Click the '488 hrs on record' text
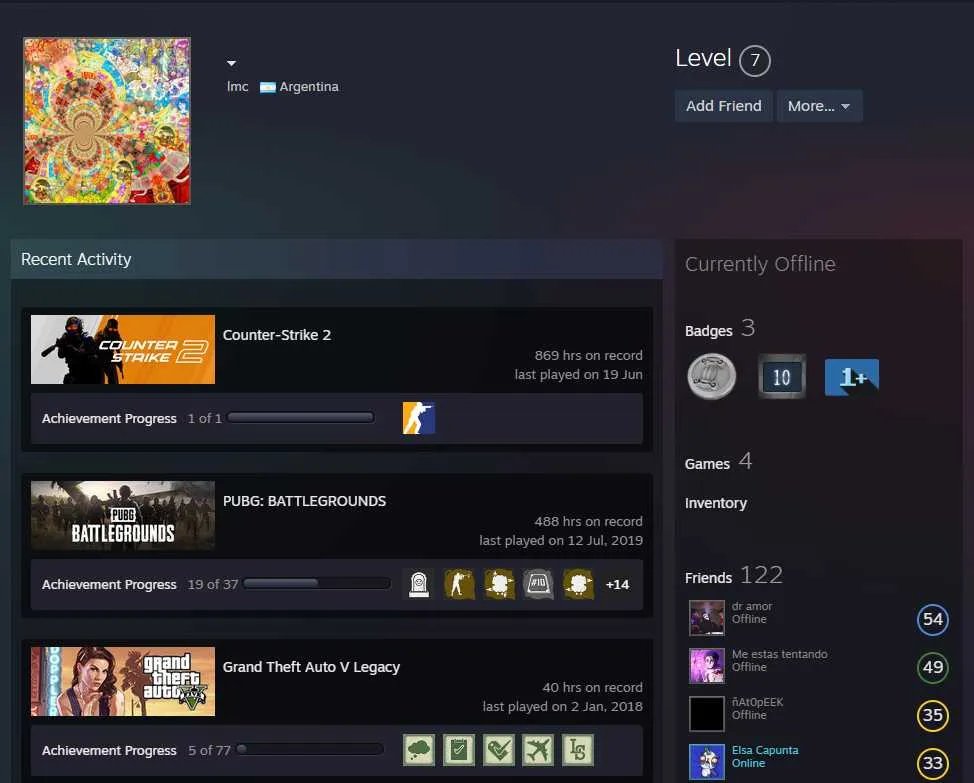Image resolution: width=974 pixels, height=783 pixels. tap(588, 522)
